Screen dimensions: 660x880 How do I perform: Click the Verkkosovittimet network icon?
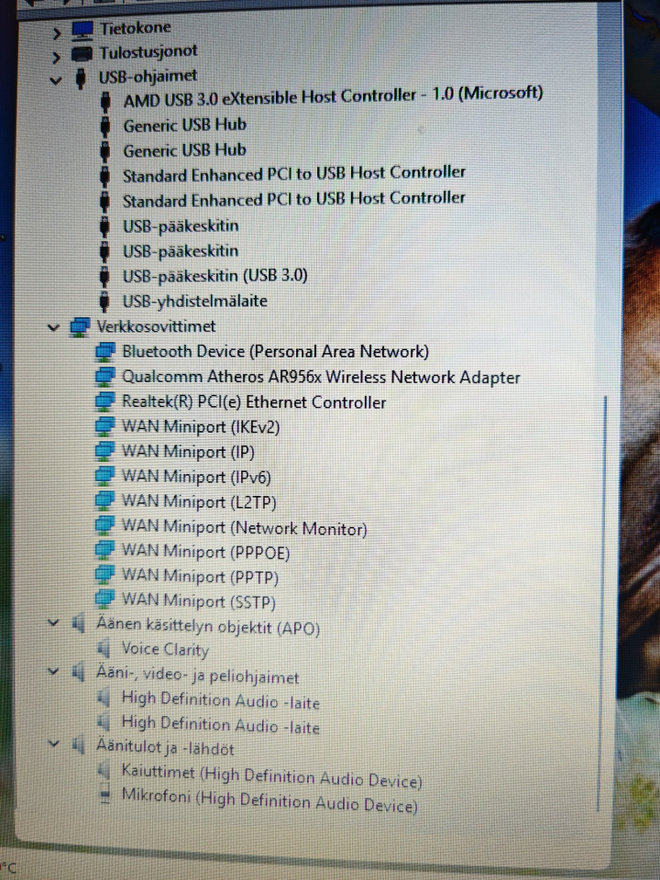click(x=80, y=327)
